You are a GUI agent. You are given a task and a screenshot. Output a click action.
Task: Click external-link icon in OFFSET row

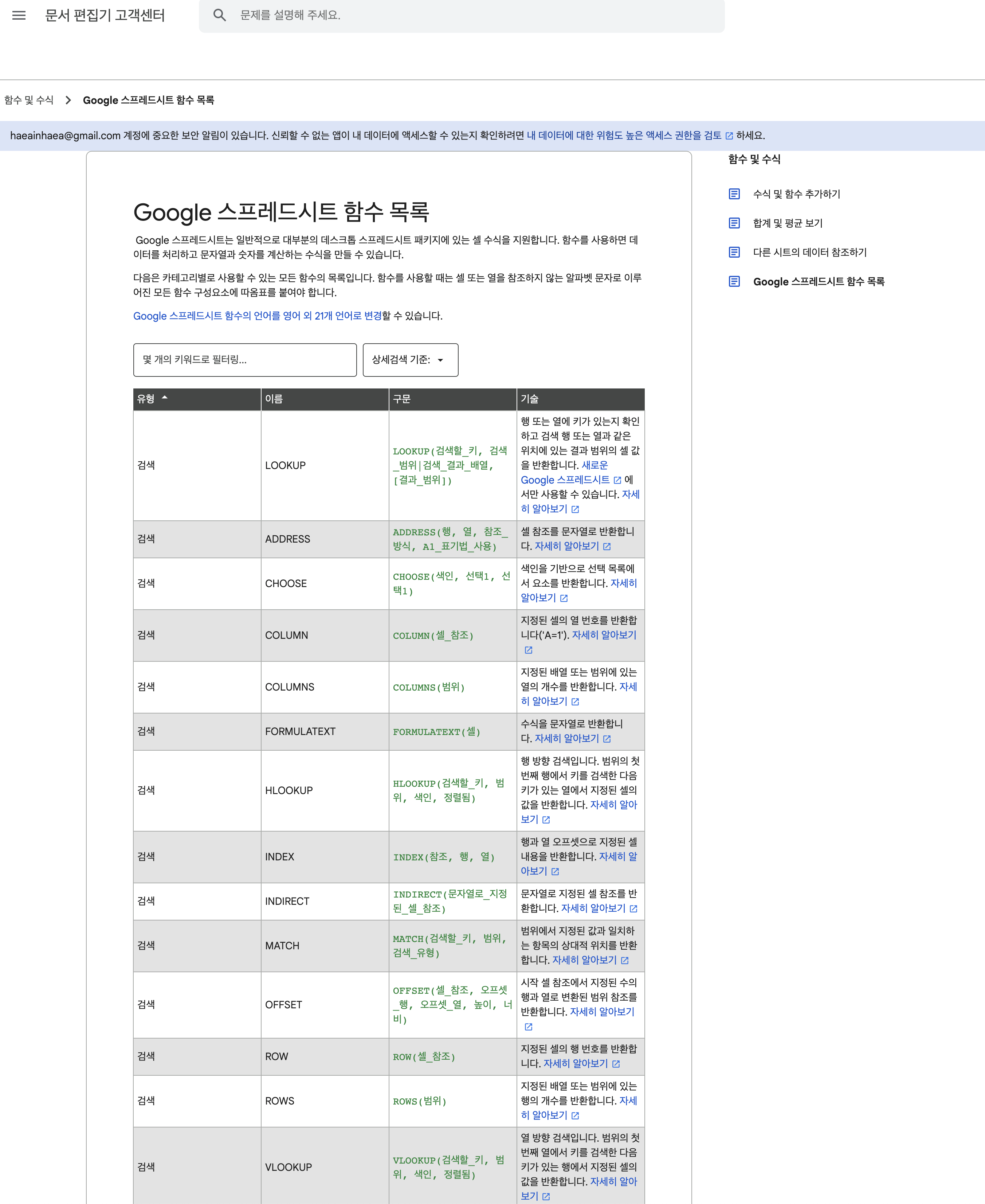coord(528,1027)
